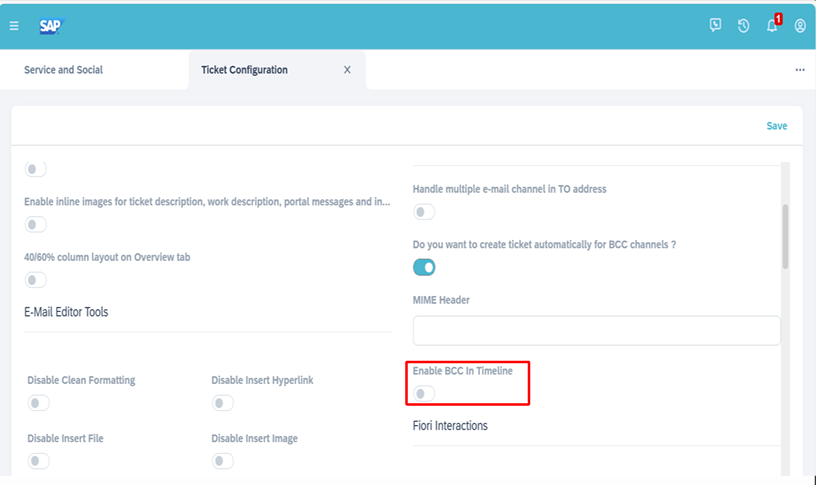Turn off automatic BCC channel ticket creation
Viewport: 816px width, 485px height.
tap(424, 267)
